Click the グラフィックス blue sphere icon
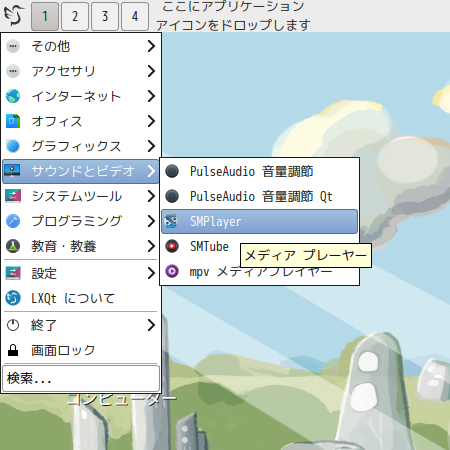 point(13,146)
